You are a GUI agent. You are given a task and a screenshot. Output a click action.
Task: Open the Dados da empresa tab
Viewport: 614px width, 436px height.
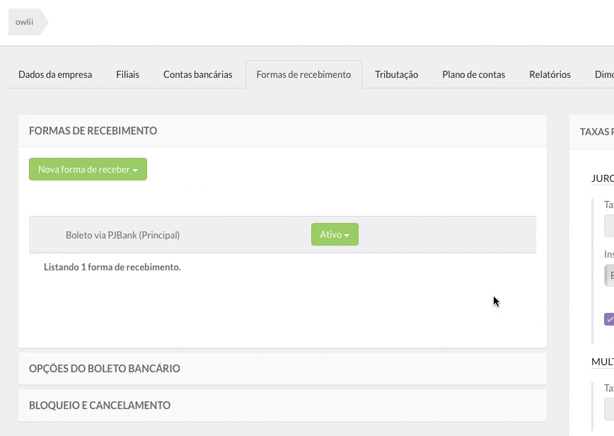pos(55,74)
